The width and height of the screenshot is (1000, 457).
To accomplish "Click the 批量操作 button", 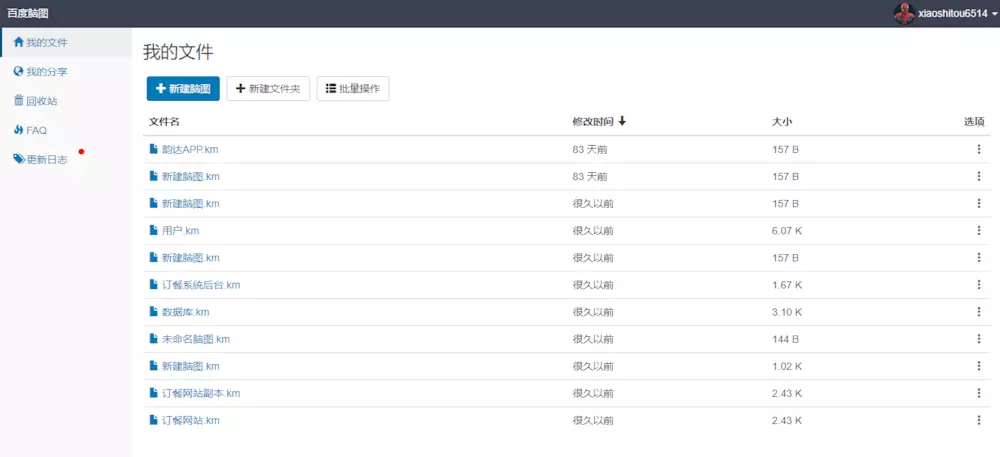I will [x=353, y=89].
